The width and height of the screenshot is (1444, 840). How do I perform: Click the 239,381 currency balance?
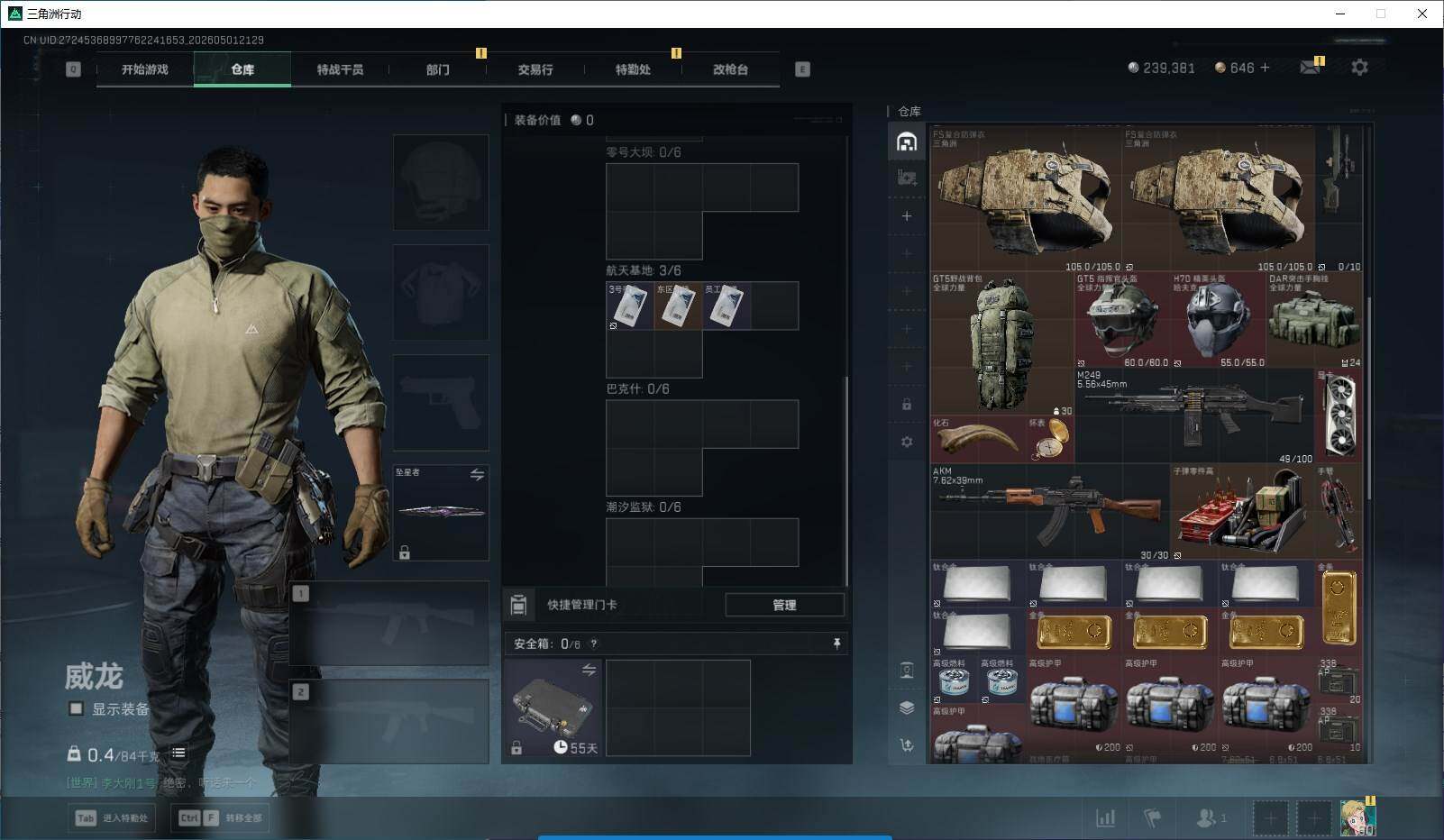pyautogui.click(x=1162, y=68)
